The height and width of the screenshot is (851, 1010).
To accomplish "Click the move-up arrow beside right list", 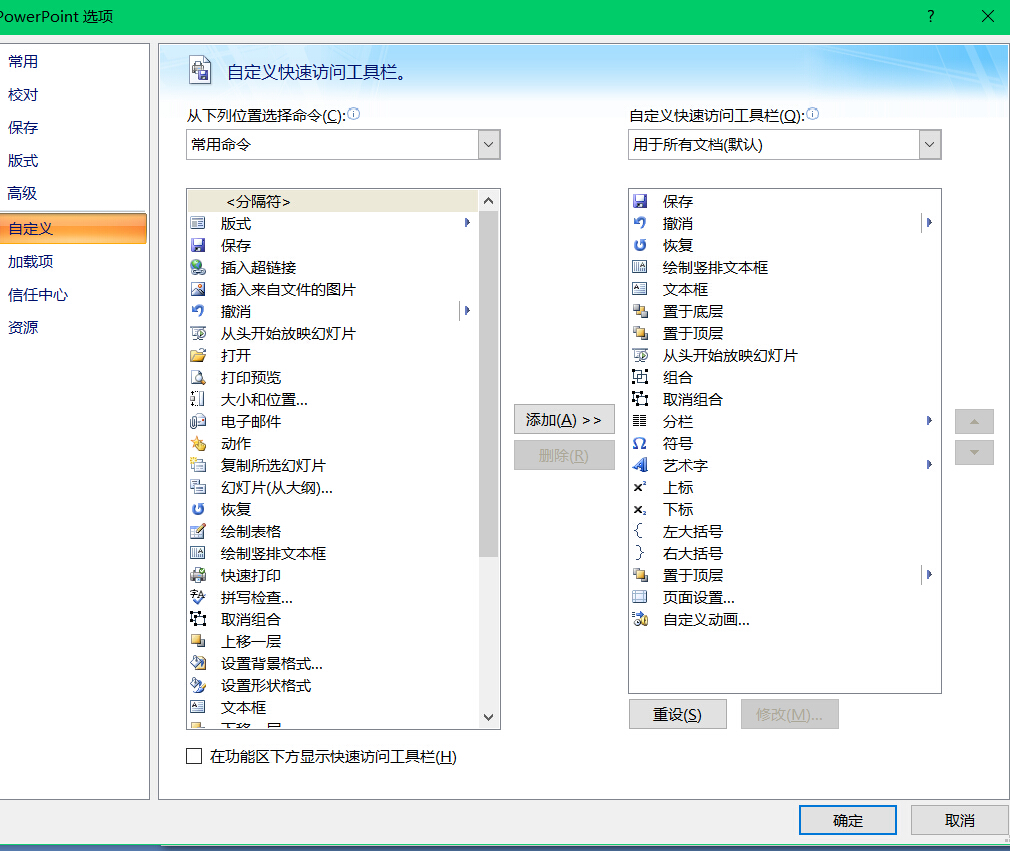I will [x=974, y=421].
